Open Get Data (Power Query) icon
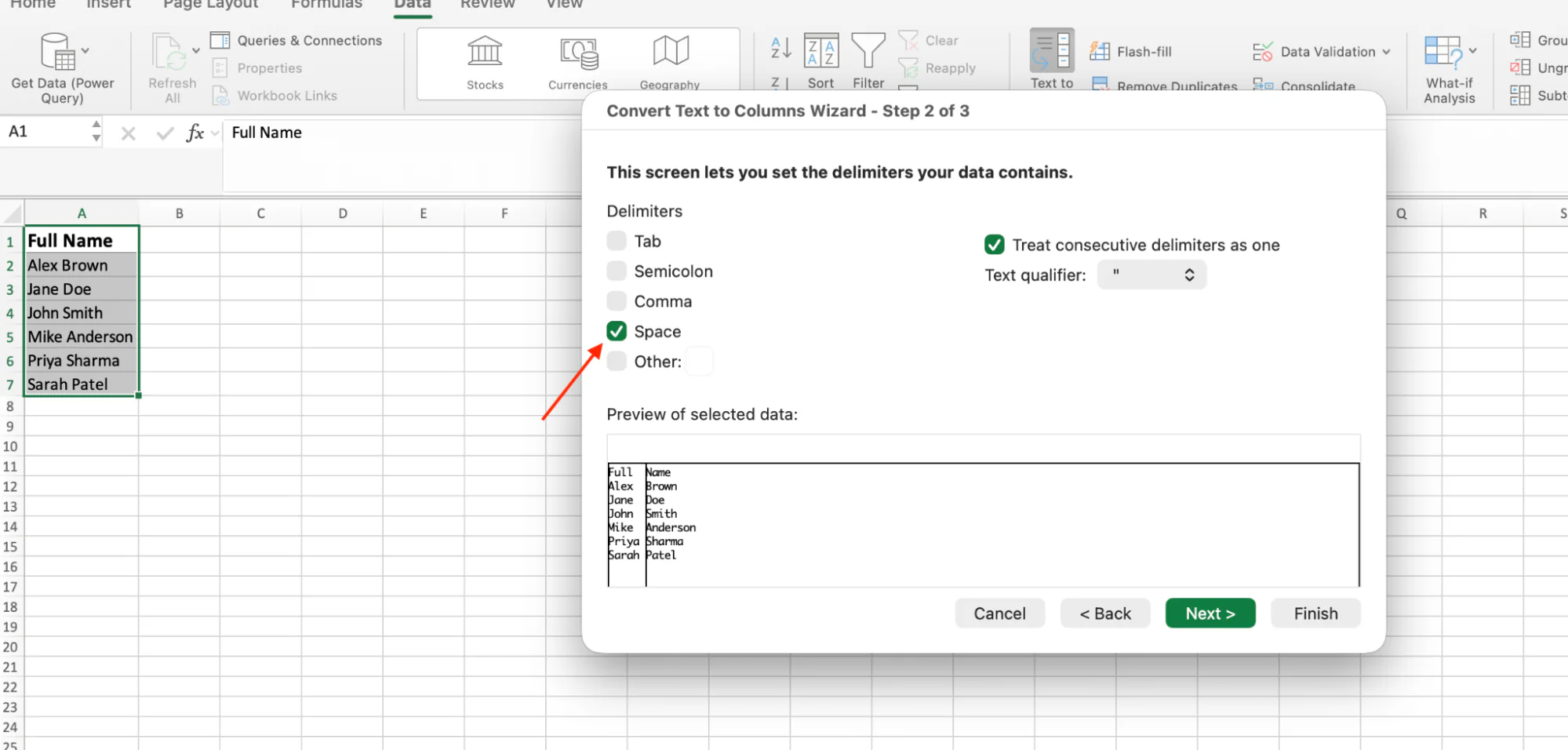This screenshot has height=750, width=1568. tap(58, 52)
